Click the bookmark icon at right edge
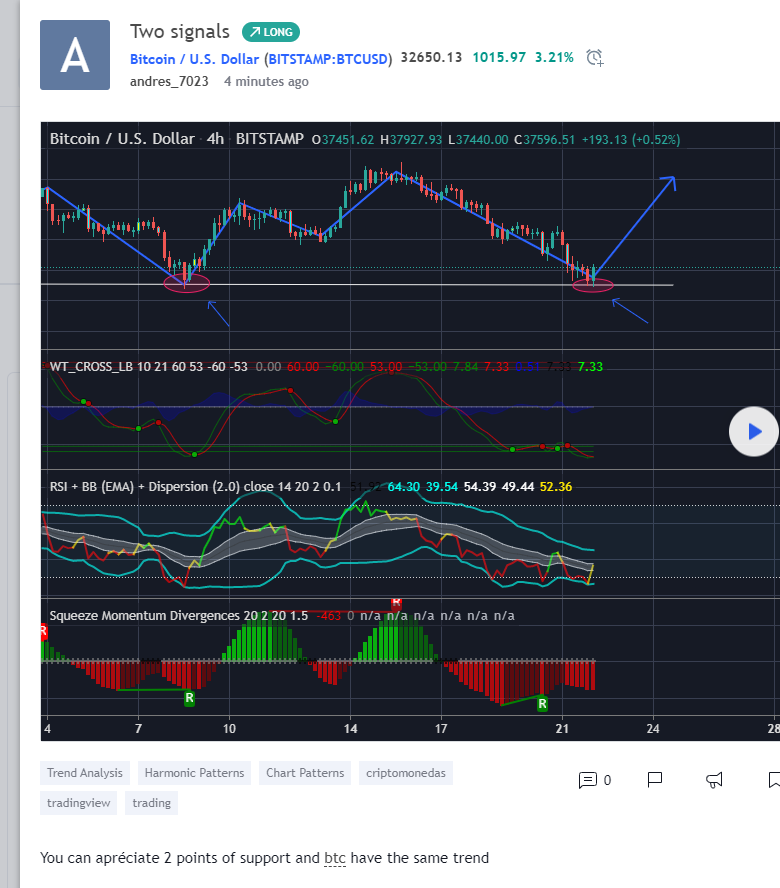This screenshot has width=780, height=888. (773, 780)
